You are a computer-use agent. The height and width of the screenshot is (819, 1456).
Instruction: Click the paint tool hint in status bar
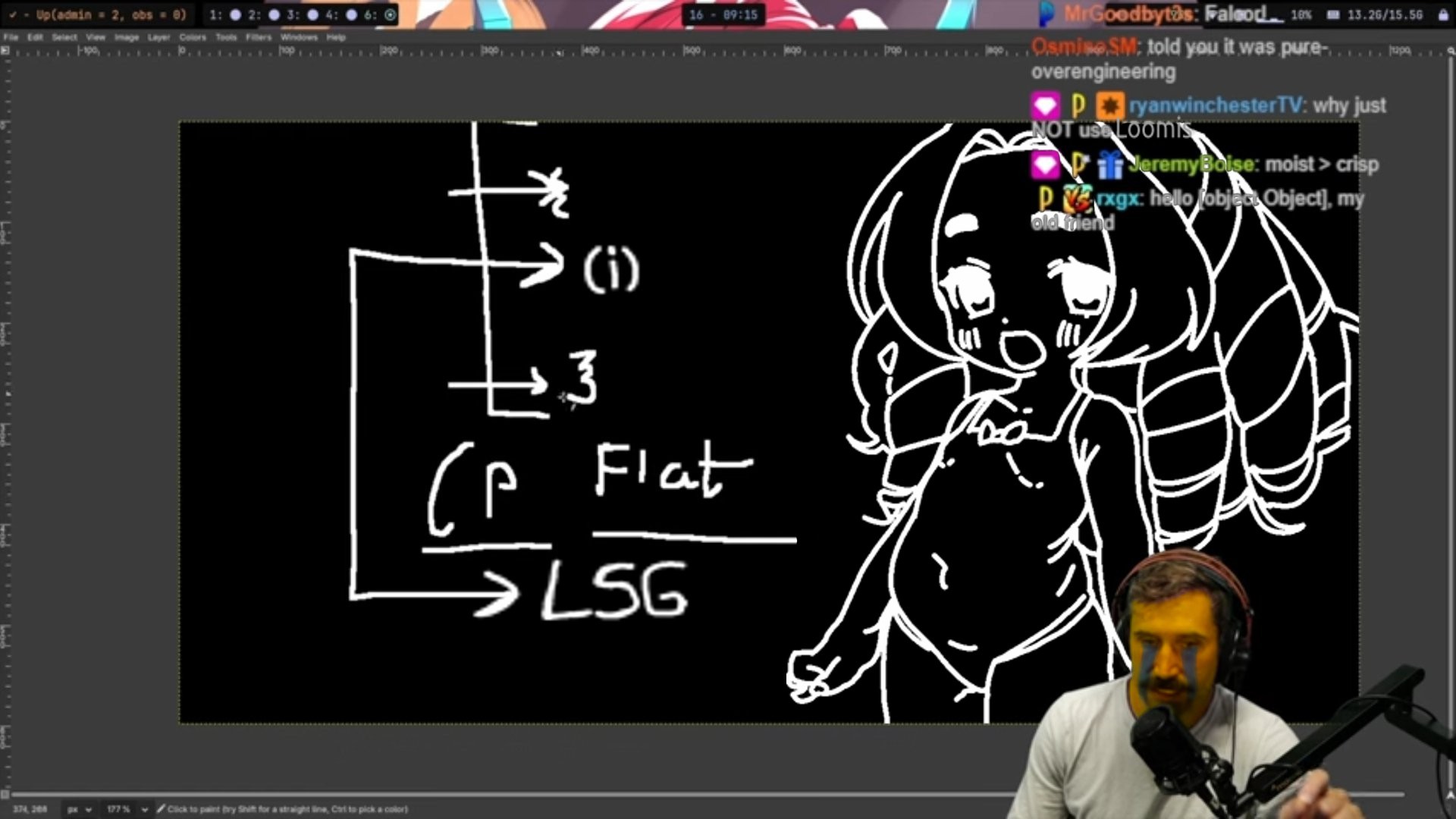tap(283, 809)
